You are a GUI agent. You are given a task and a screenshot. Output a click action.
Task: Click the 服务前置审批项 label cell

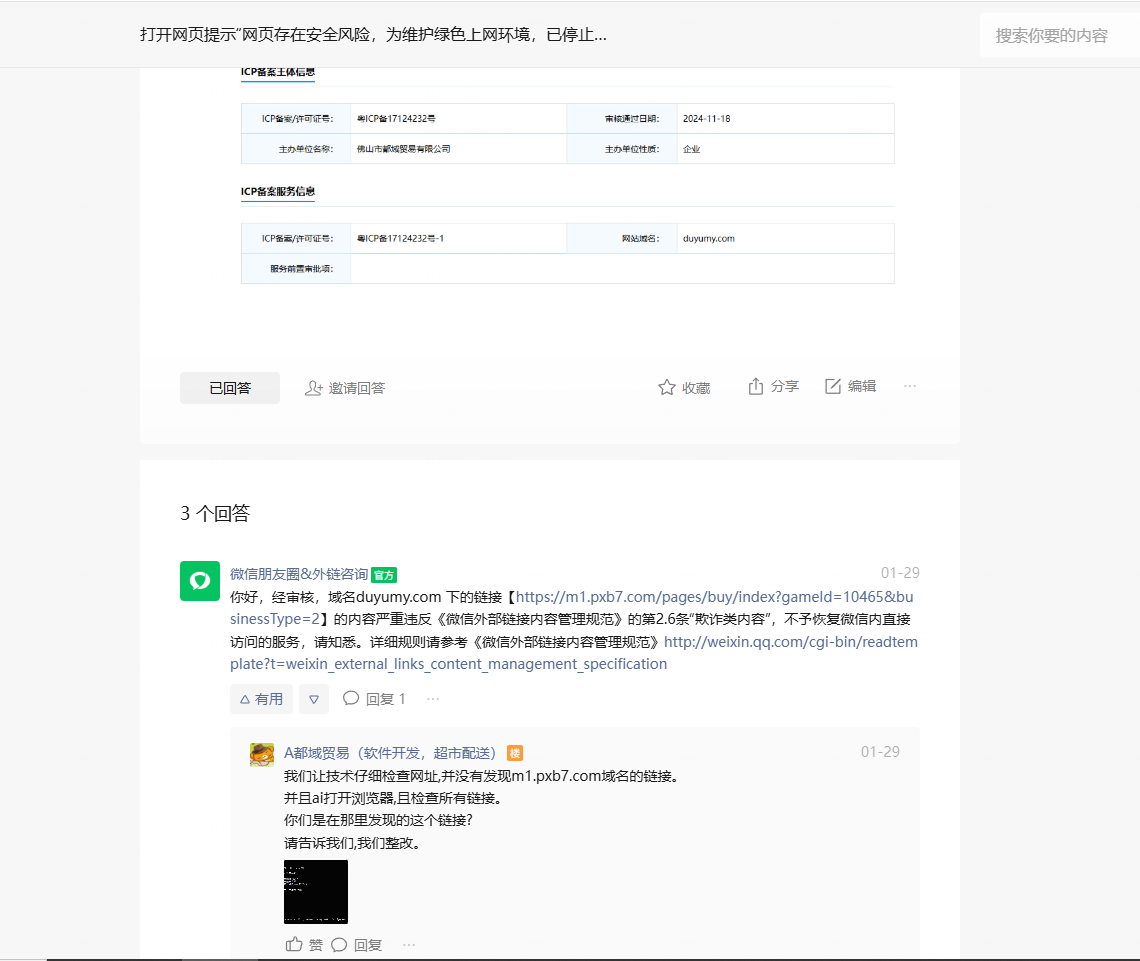coord(296,269)
